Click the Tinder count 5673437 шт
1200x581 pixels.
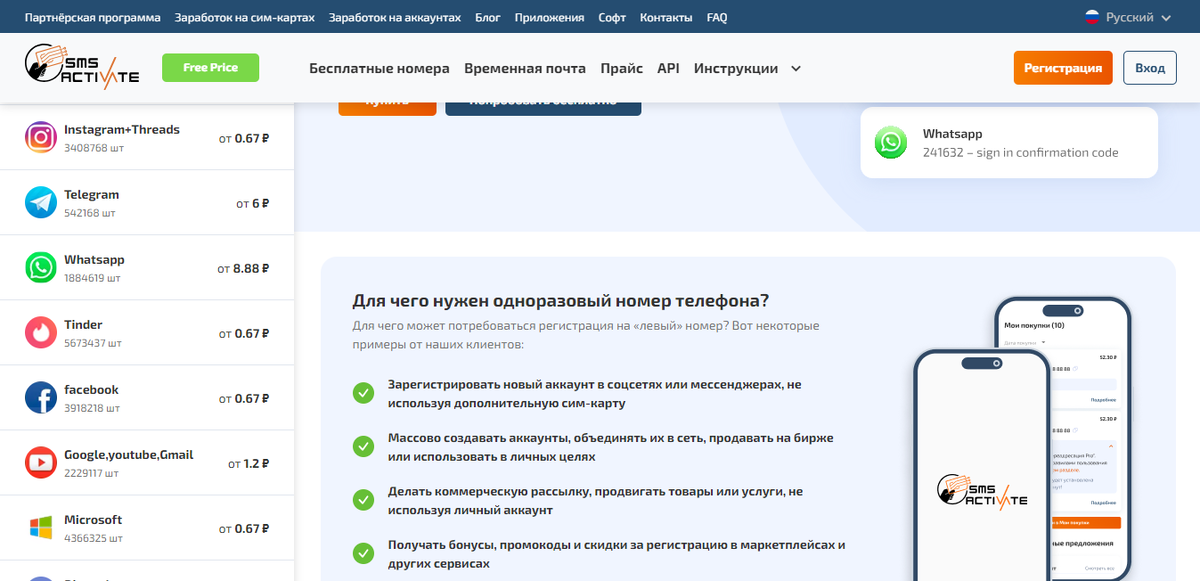(x=93, y=343)
